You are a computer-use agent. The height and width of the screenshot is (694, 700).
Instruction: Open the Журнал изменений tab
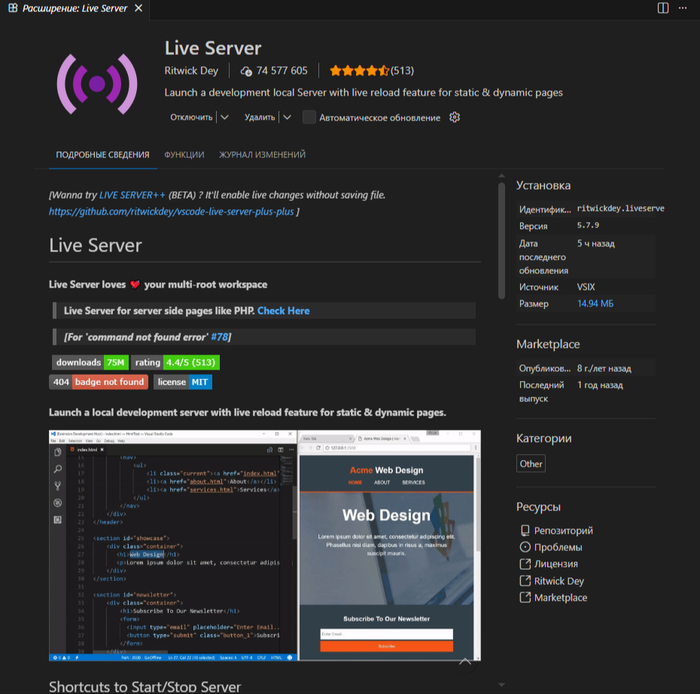tap(262, 155)
